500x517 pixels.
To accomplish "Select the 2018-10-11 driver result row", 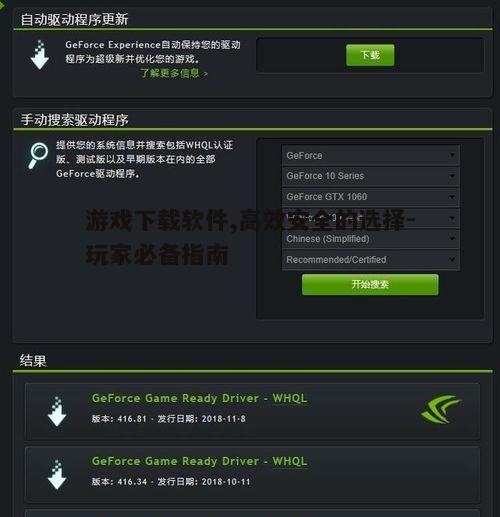I will coord(252,475).
